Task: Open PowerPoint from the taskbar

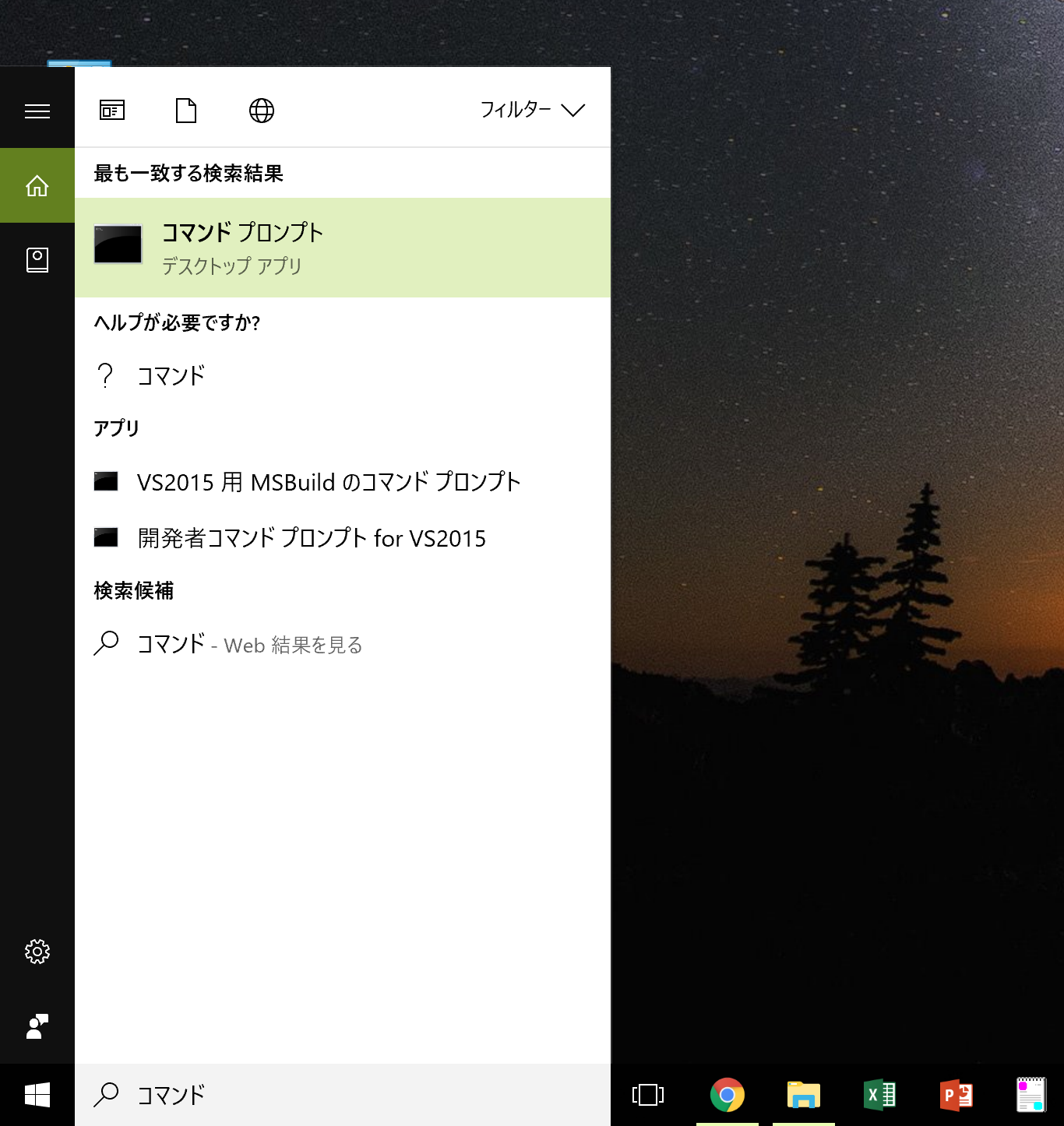Action: pos(955,1094)
